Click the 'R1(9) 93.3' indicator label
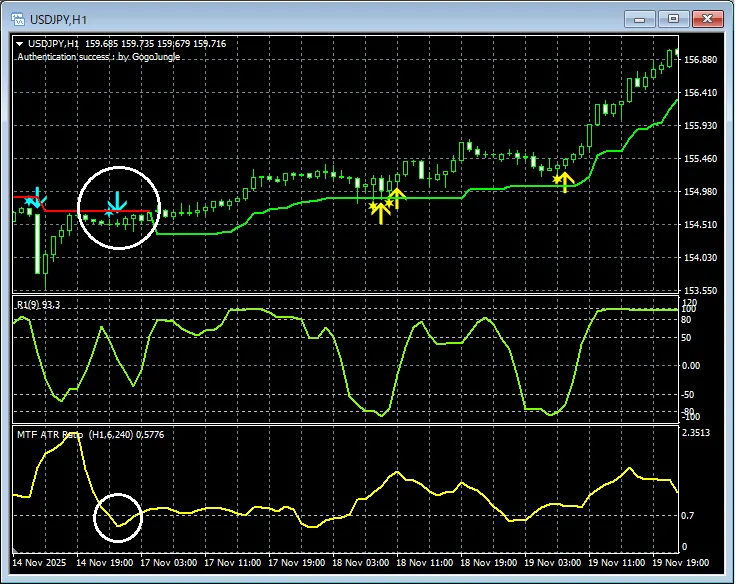 (38, 305)
